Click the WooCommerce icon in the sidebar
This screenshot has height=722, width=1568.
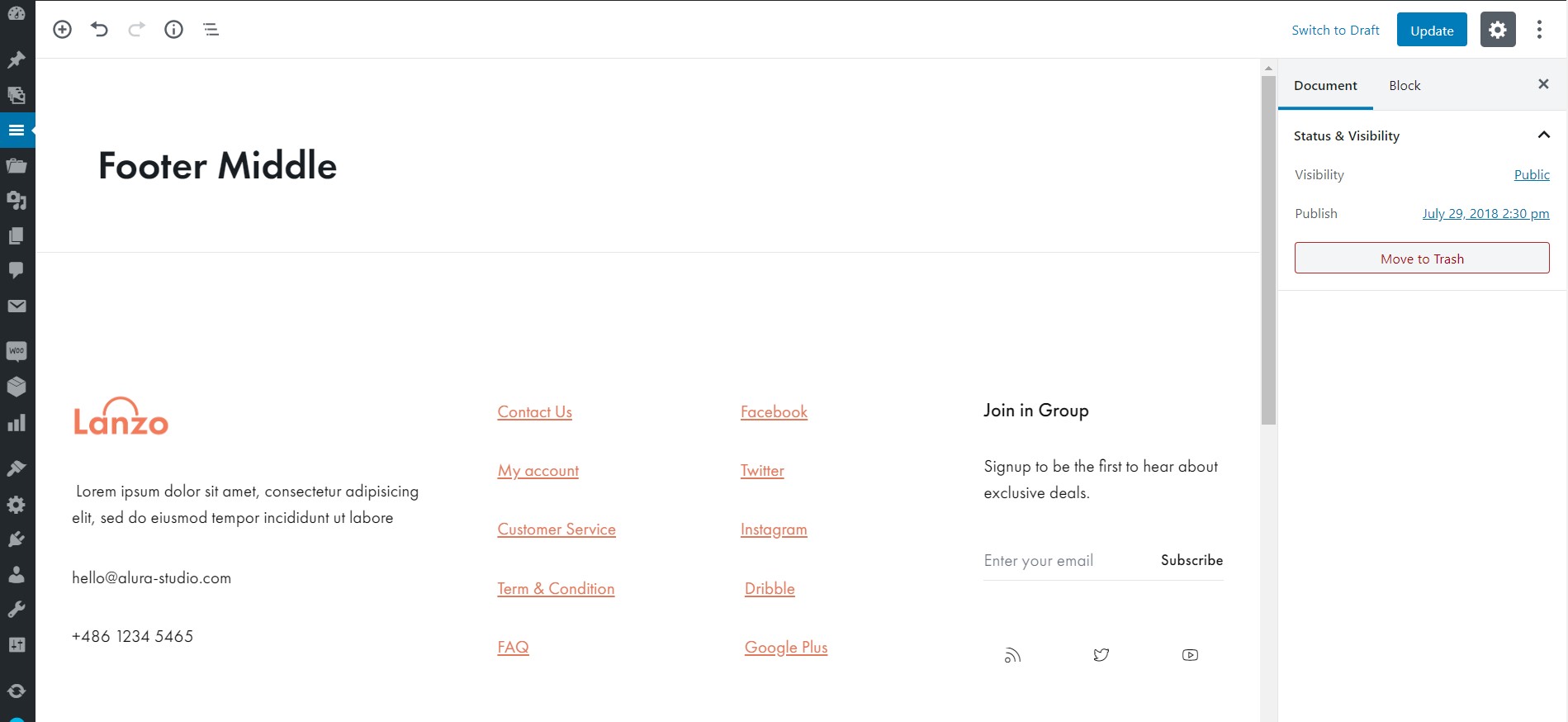[17, 351]
